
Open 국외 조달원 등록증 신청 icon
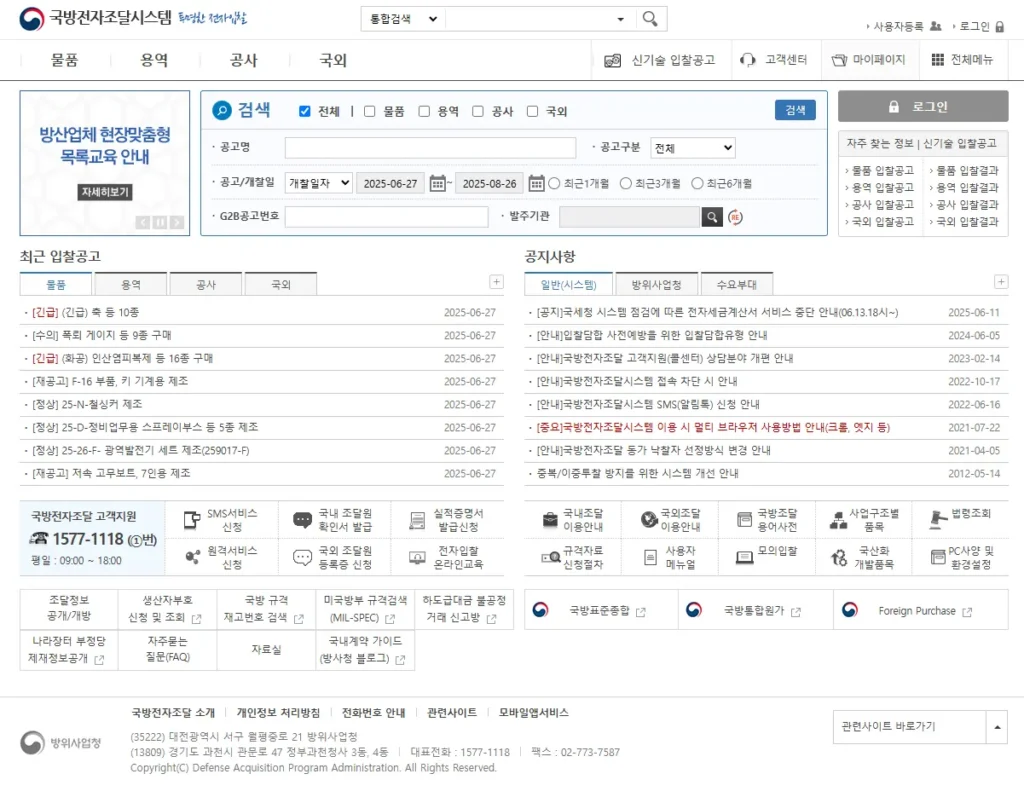point(302,557)
